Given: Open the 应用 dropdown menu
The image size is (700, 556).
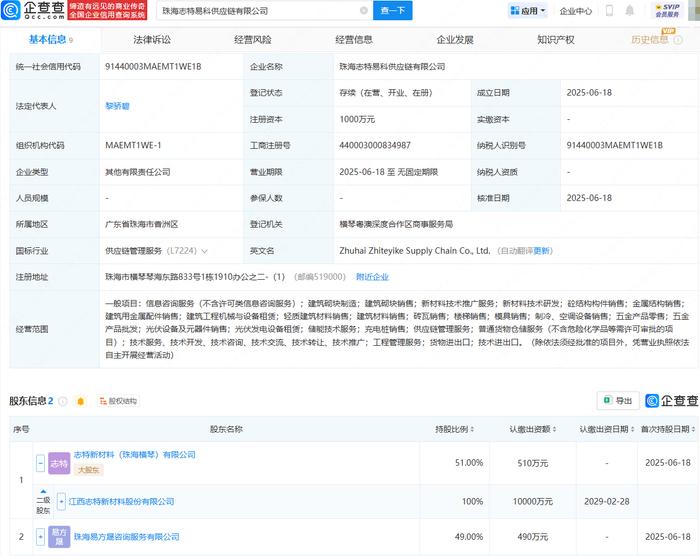Looking at the screenshot, I should [528, 11].
